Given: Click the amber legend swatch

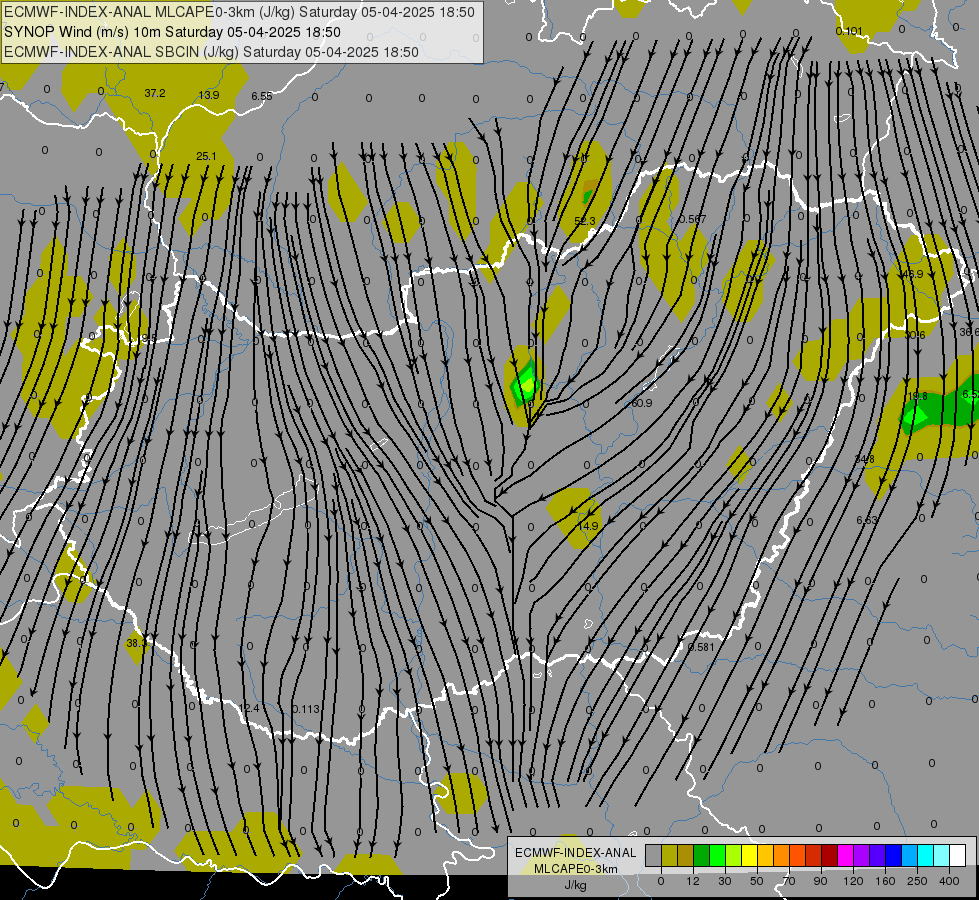Looking at the screenshot, I should (766, 855).
